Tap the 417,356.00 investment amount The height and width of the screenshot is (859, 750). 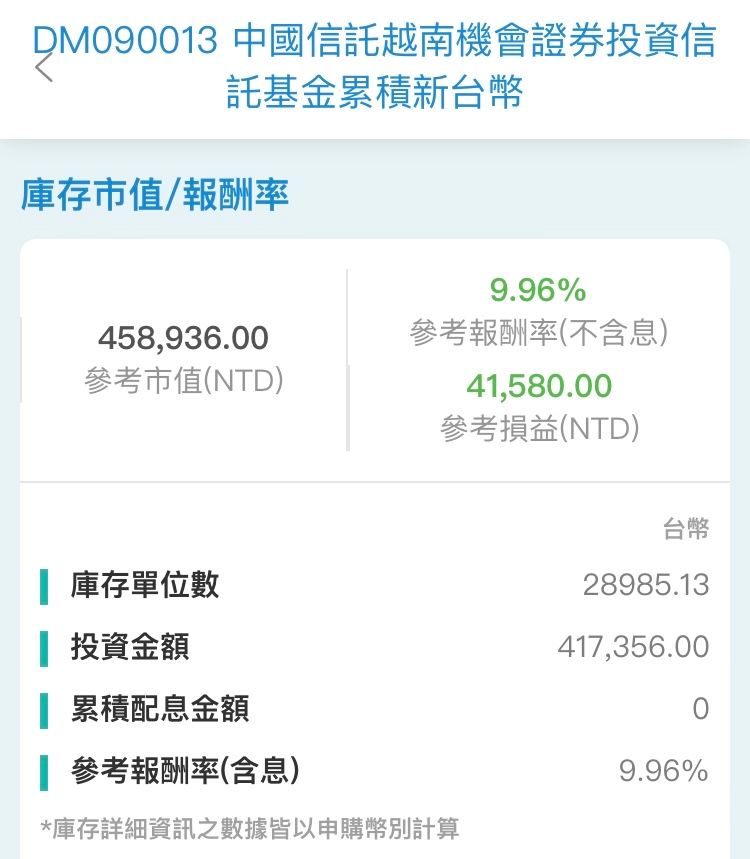[x=633, y=647]
